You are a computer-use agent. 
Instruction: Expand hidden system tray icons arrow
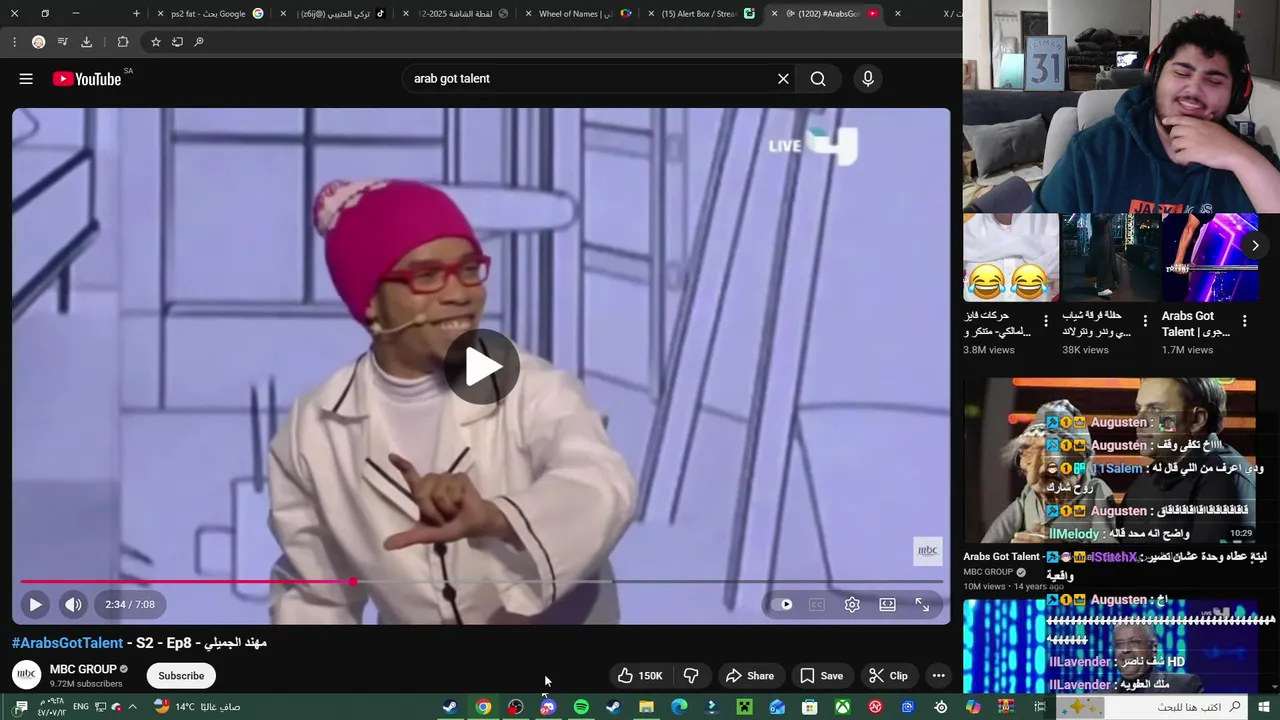pyautogui.click(x=132, y=707)
